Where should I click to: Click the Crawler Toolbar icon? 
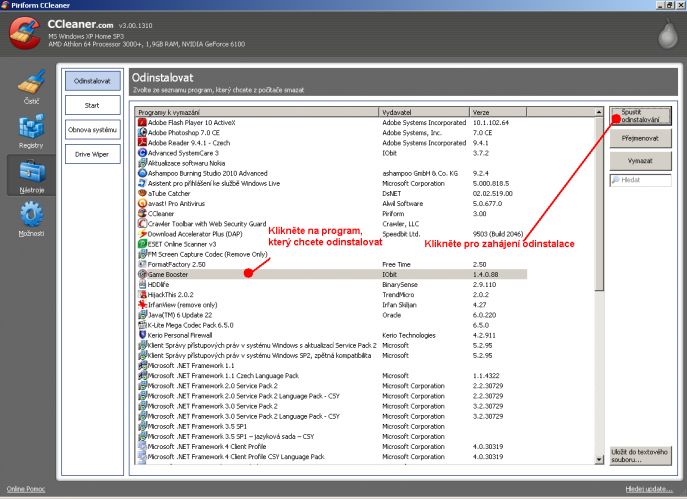(x=142, y=223)
